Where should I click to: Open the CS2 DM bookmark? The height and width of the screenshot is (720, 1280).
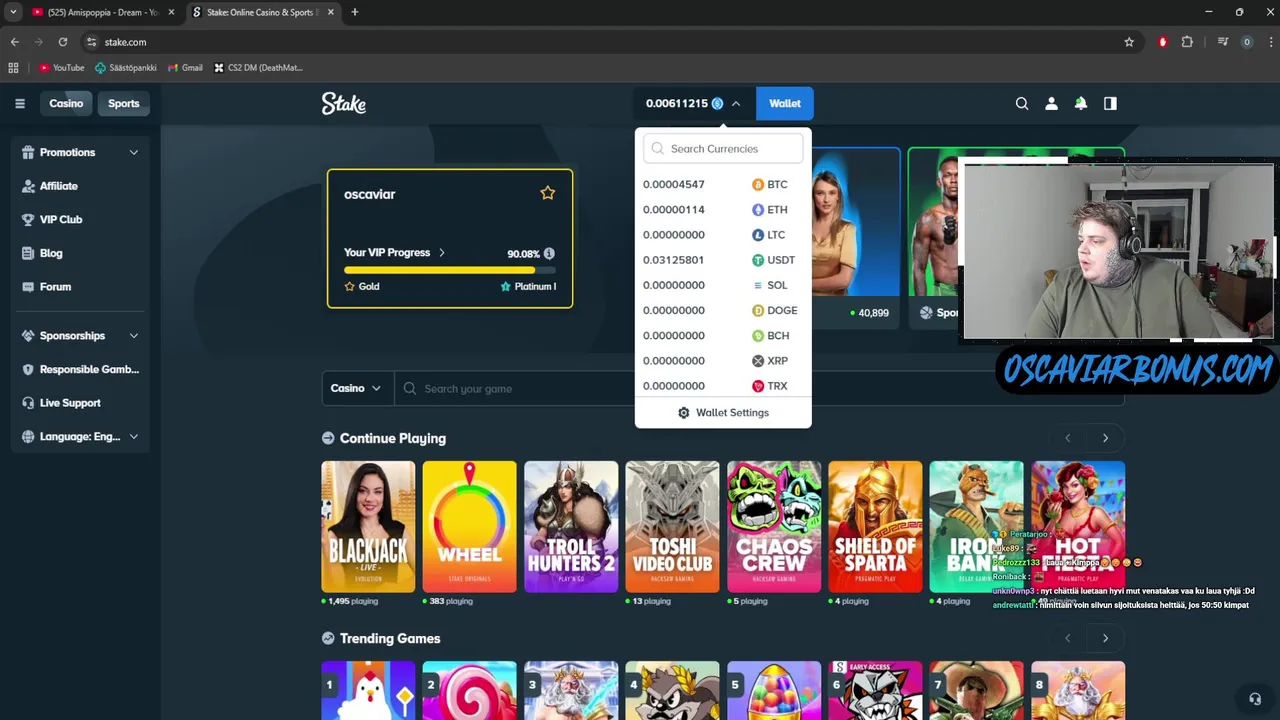pyautogui.click(x=258, y=68)
